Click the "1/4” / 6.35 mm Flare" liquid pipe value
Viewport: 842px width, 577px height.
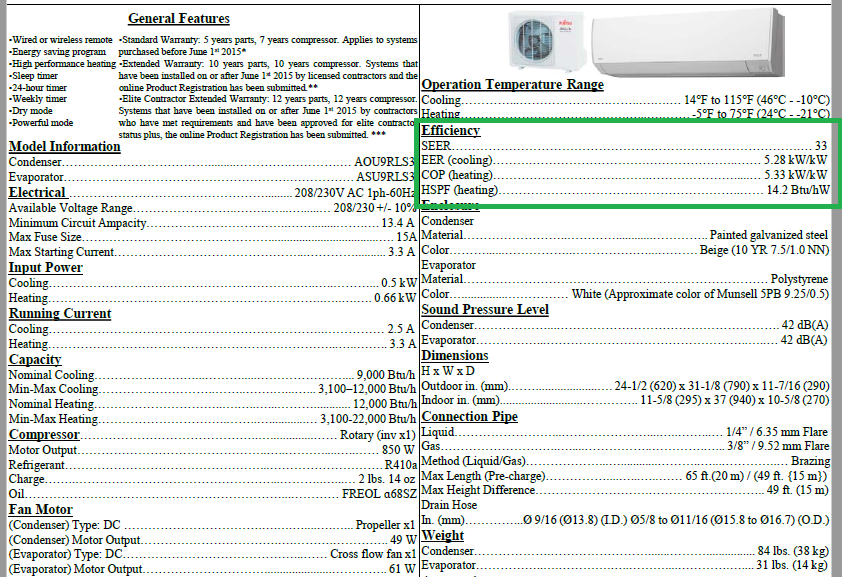(776, 432)
